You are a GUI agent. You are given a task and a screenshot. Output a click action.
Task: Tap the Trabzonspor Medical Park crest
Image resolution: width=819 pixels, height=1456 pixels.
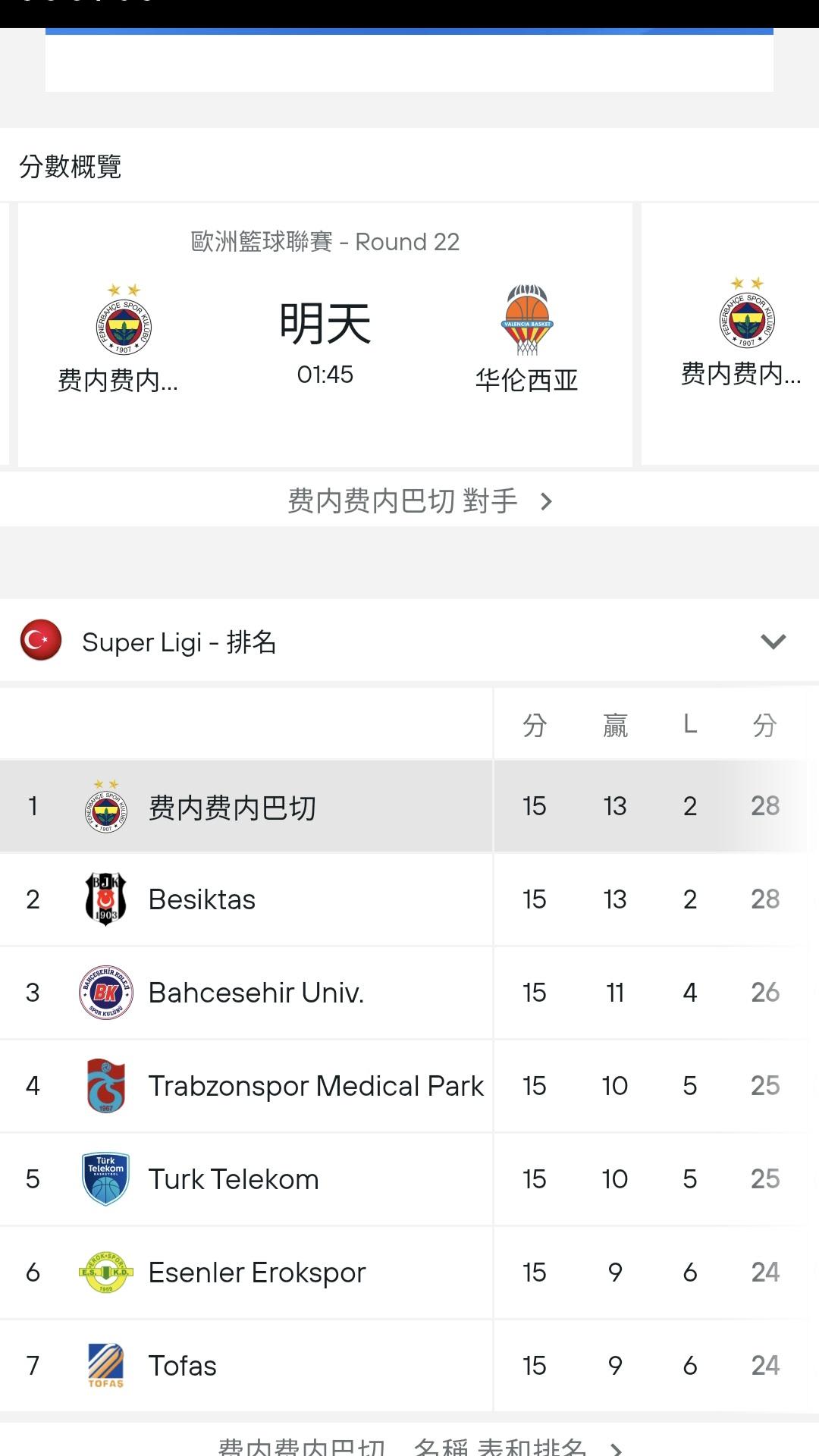pyautogui.click(x=106, y=1086)
